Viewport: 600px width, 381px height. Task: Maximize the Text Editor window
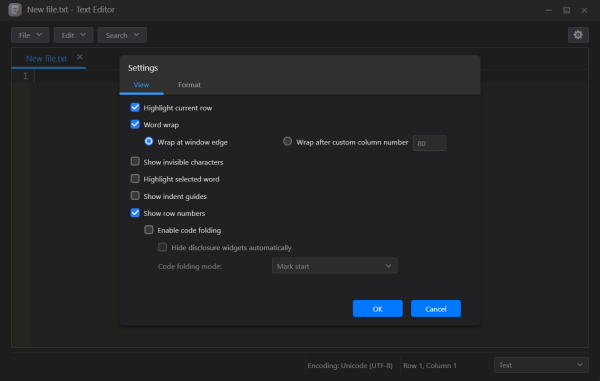[x=566, y=10]
